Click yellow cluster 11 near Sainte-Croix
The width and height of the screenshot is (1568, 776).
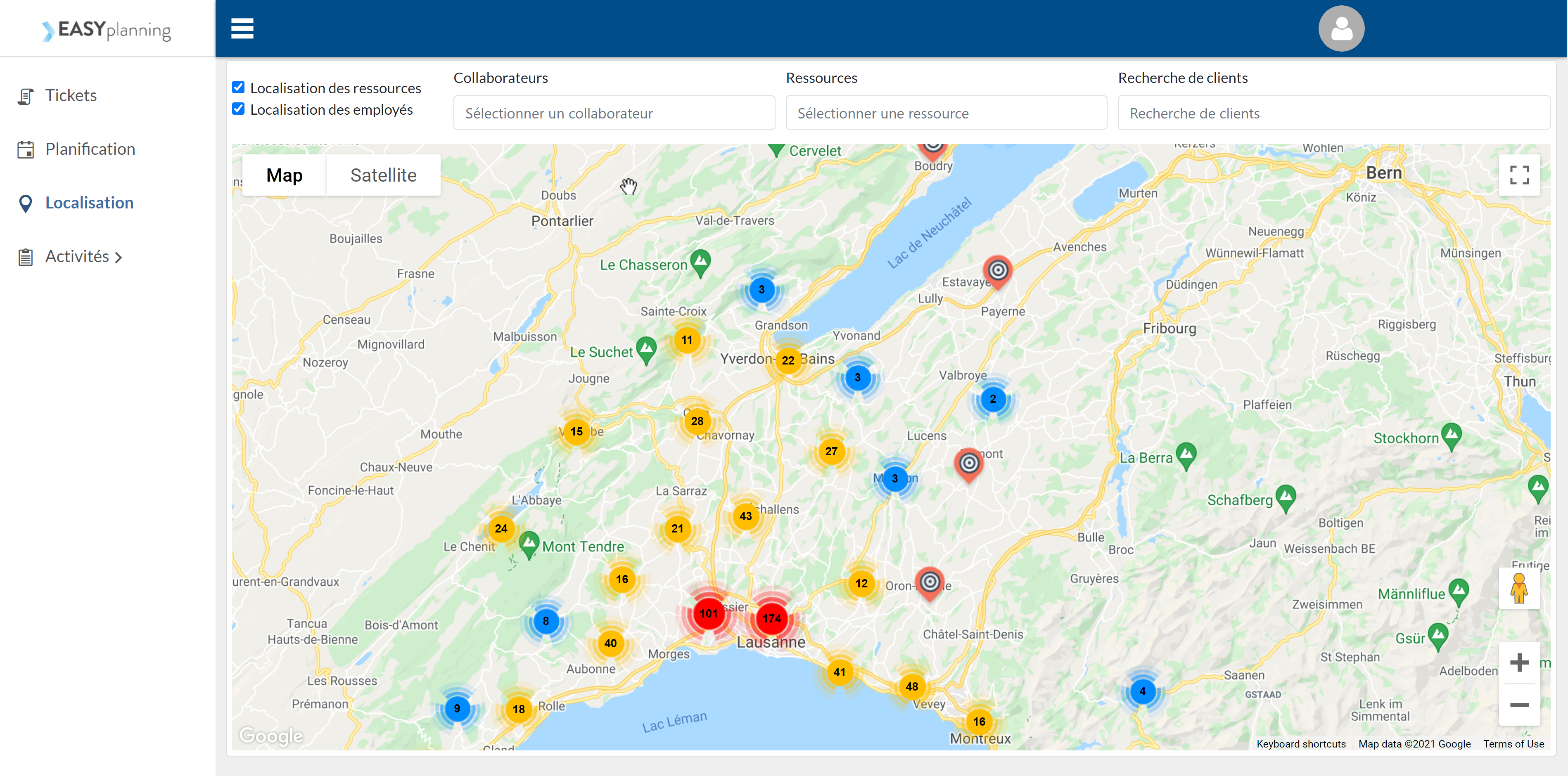[687, 340]
